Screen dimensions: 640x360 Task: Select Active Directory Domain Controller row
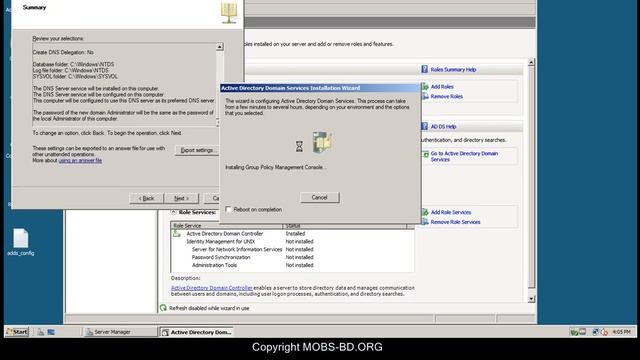pos(292,234)
